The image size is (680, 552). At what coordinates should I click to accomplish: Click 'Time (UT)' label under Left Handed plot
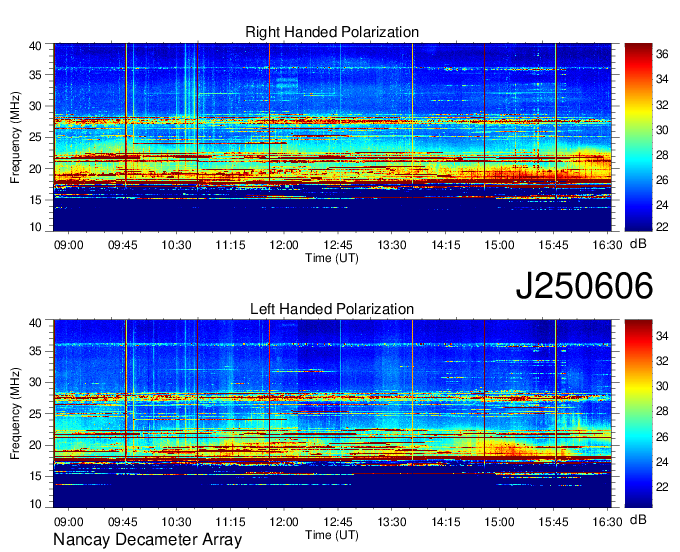click(332, 535)
